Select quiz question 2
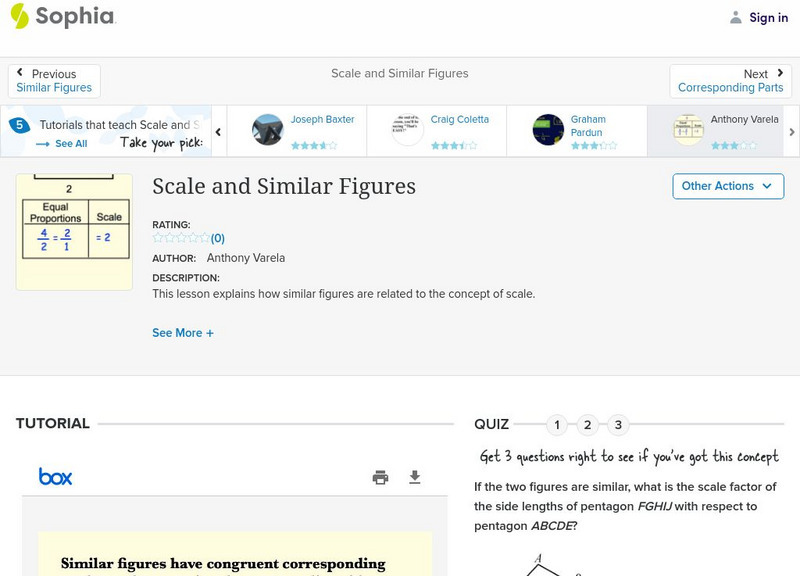Image resolution: width=800 pixels, height=576 pixels. coord(588,425)
